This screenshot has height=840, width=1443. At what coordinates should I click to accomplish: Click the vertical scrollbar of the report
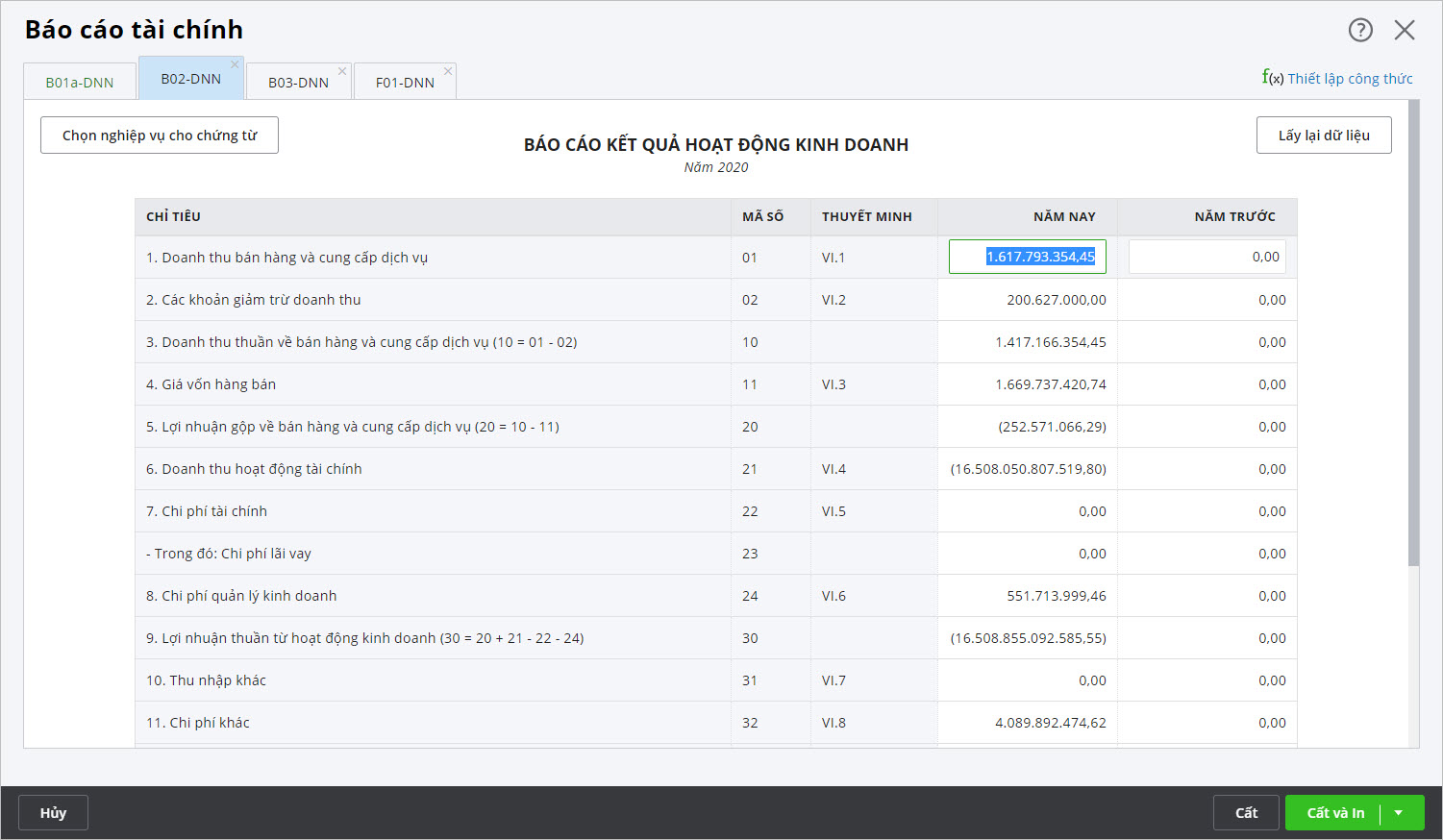[x=1413, y=336]
